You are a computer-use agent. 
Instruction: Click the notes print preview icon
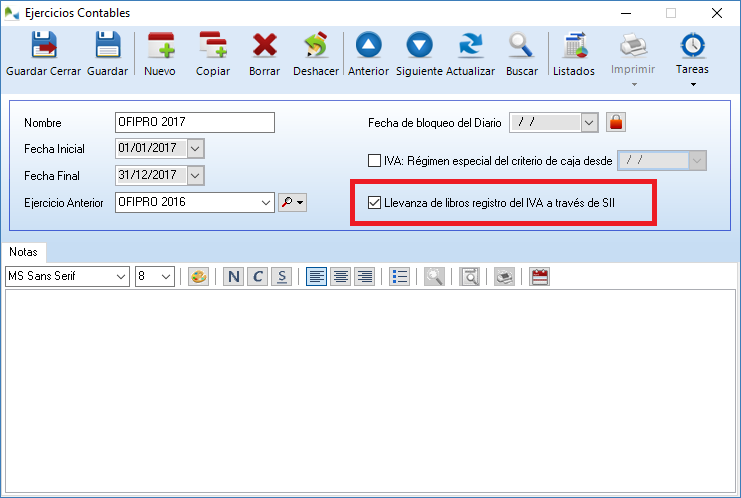469,276
